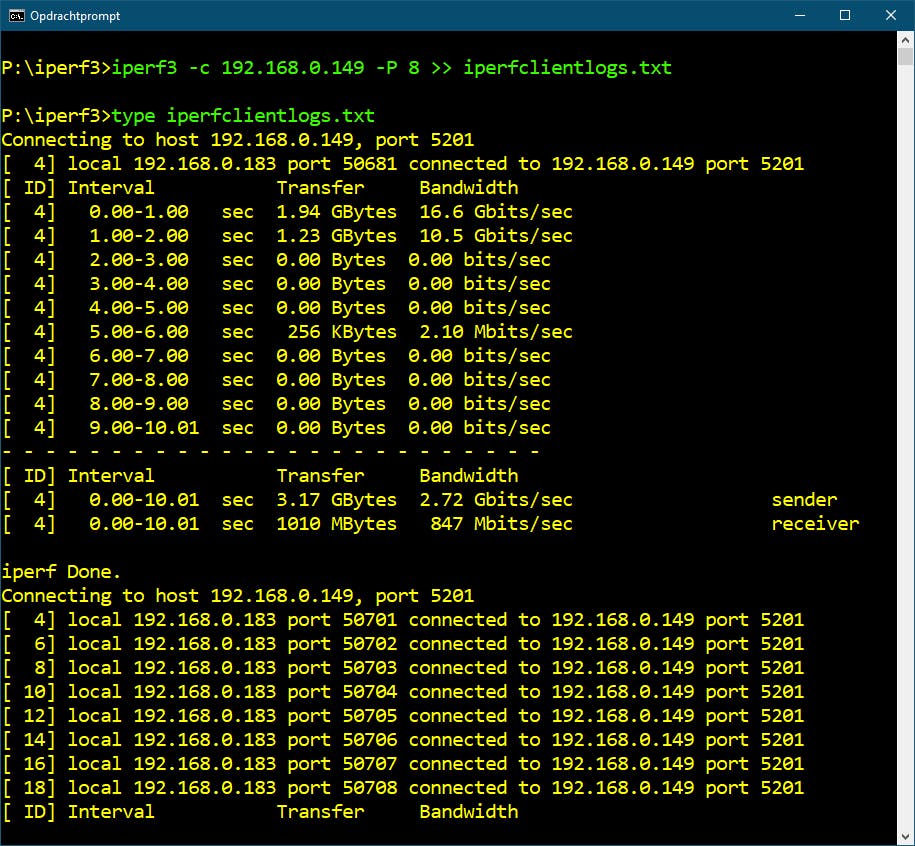915x846 pixels.
Task: Click the value '16.6 Gbits/sec'
Action: [x=496, y=212]
